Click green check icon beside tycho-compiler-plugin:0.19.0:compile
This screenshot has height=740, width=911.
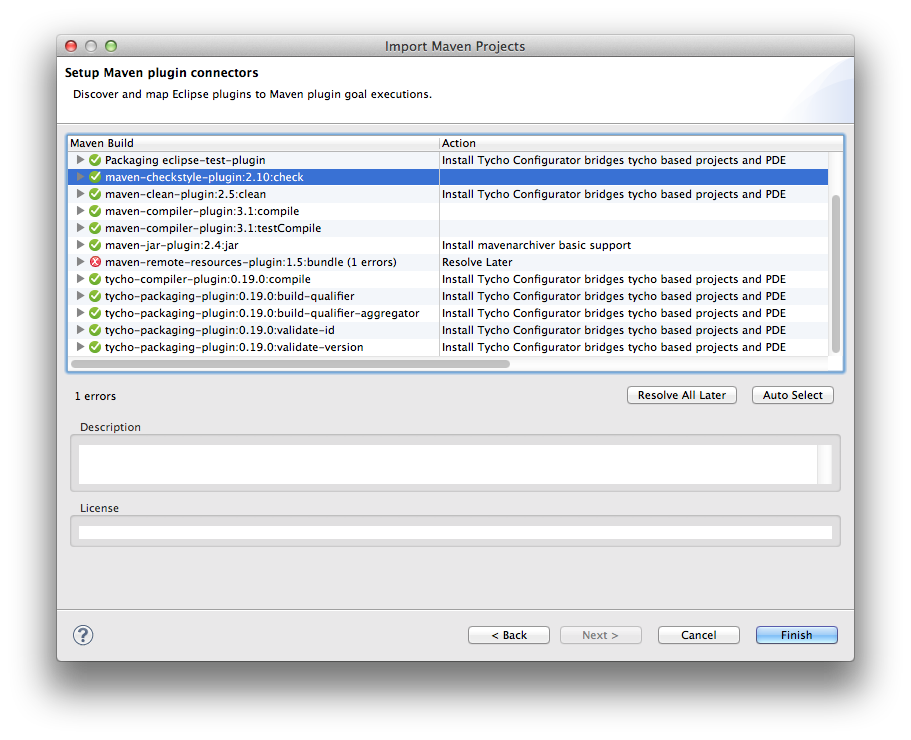click(x=95, y=279)
